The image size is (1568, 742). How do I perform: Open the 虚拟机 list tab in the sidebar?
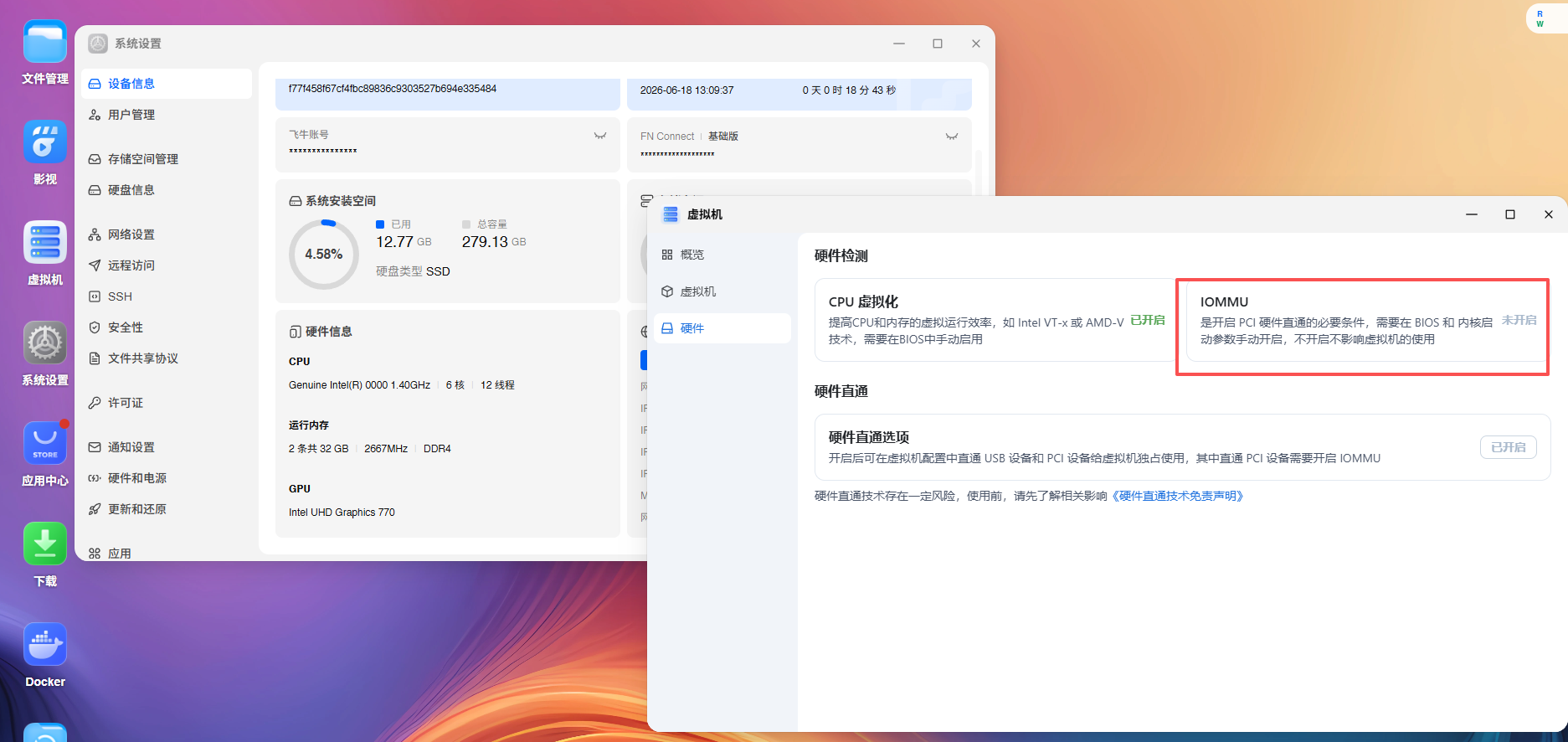(x=722, y=291)
